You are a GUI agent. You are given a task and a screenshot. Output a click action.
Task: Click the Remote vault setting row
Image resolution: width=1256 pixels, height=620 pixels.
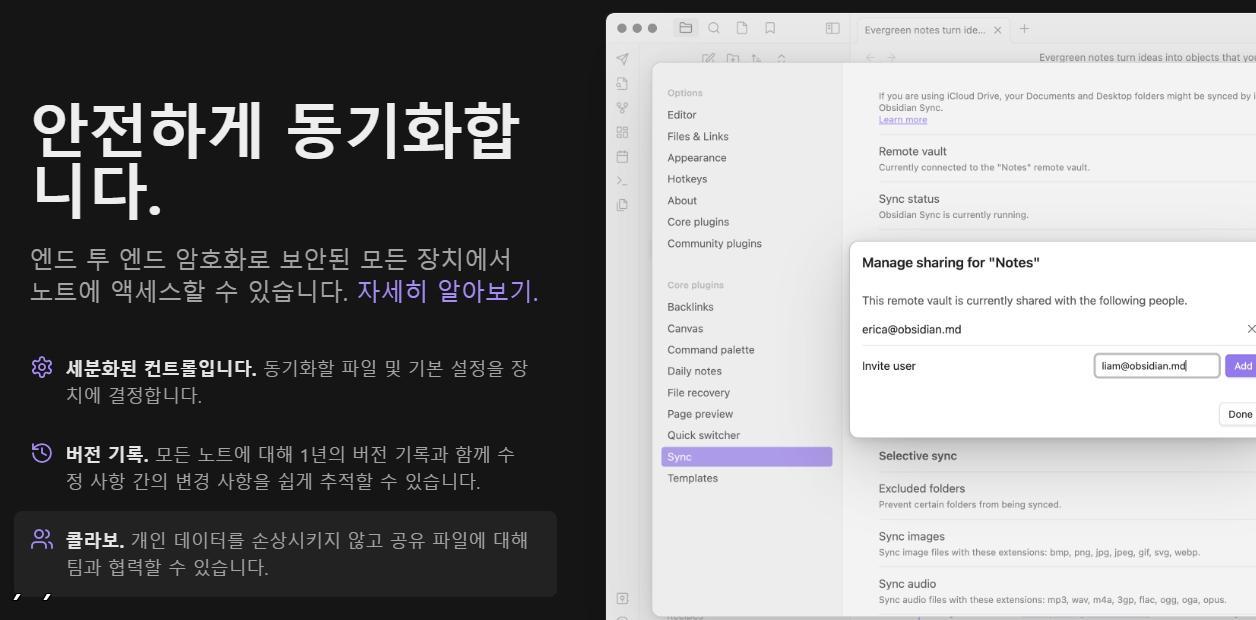(x=1067, y=159)
